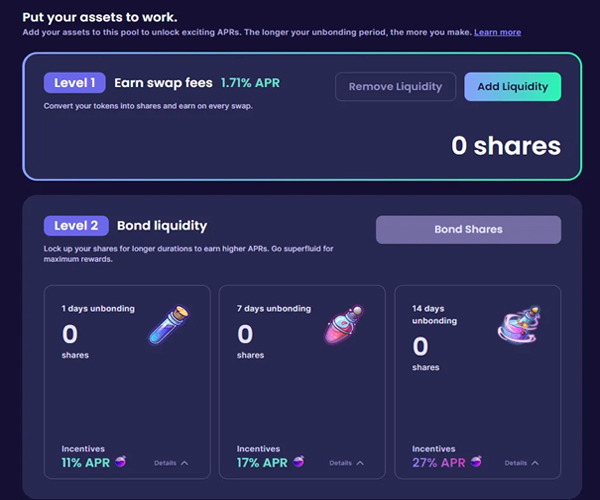This screenshot has width=600, height=500.
Task: Open the Learn more link
Action: 497,32
